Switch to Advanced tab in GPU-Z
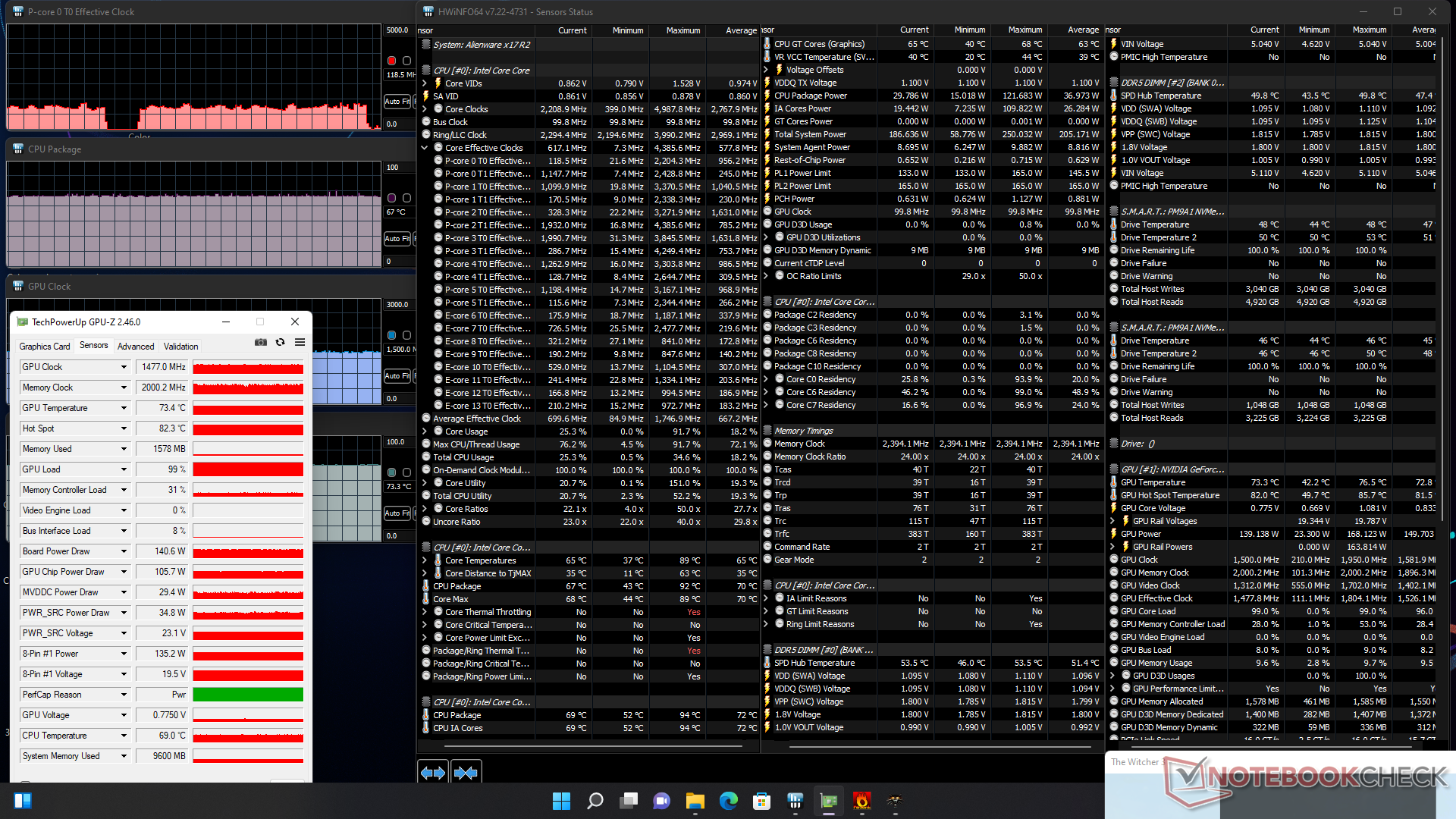Screen dimensions: 1456x819 (x=136, y=346)
